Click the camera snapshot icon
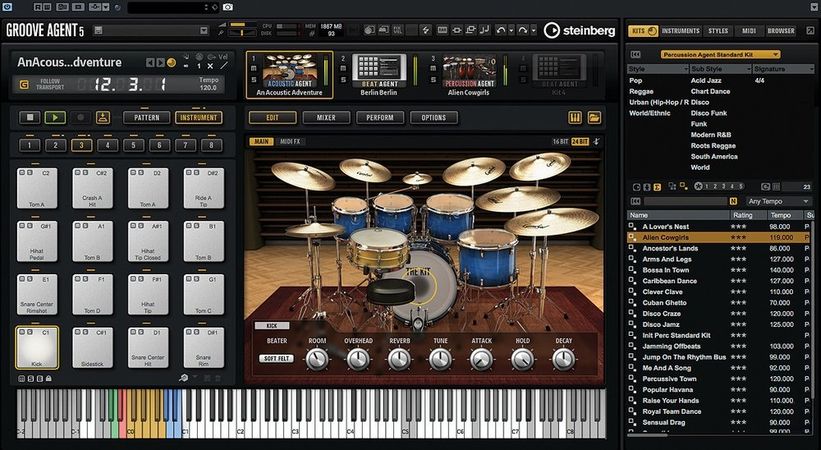 click(228, 6)
